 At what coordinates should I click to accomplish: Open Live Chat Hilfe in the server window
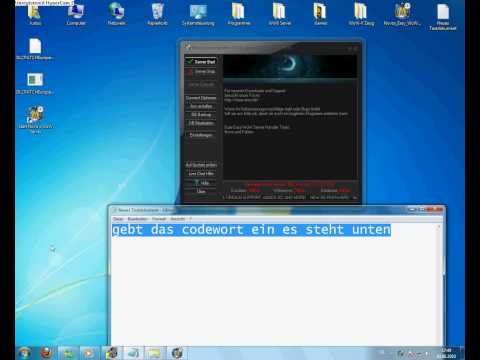pyautogui.click(x=201, y=174)
